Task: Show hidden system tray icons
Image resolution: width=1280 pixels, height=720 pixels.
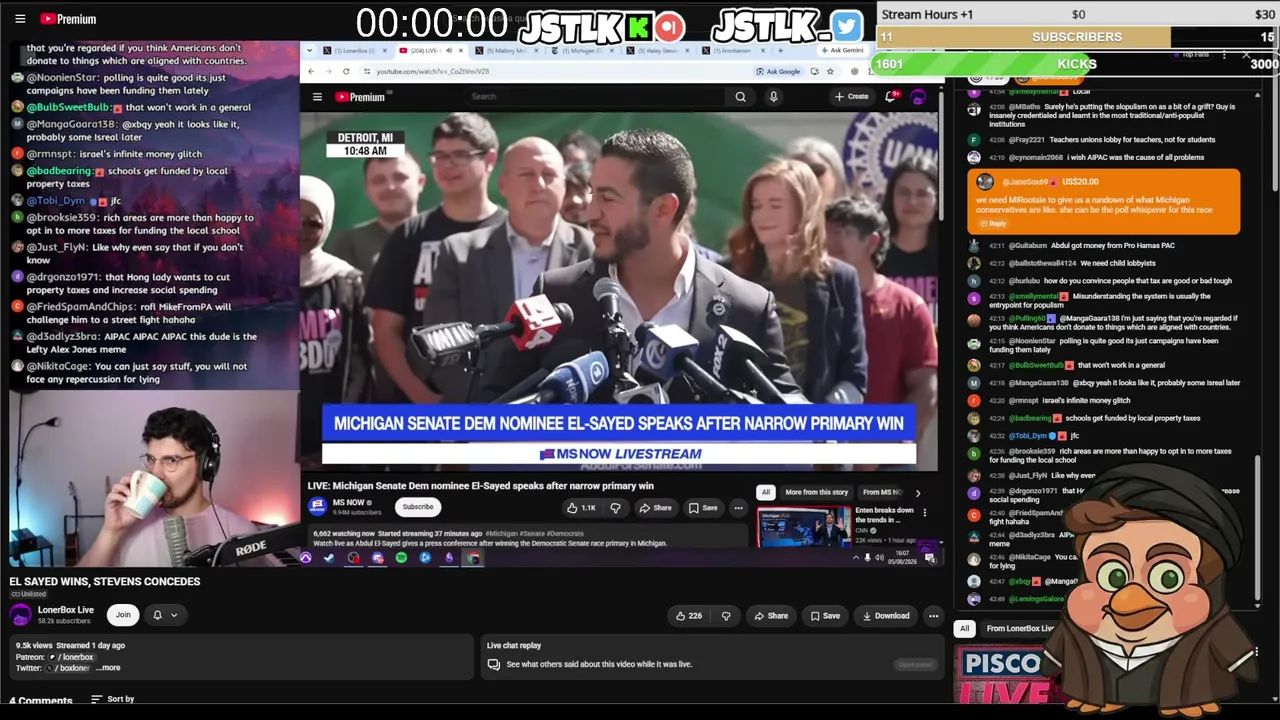Action: (x=855, y=558)
